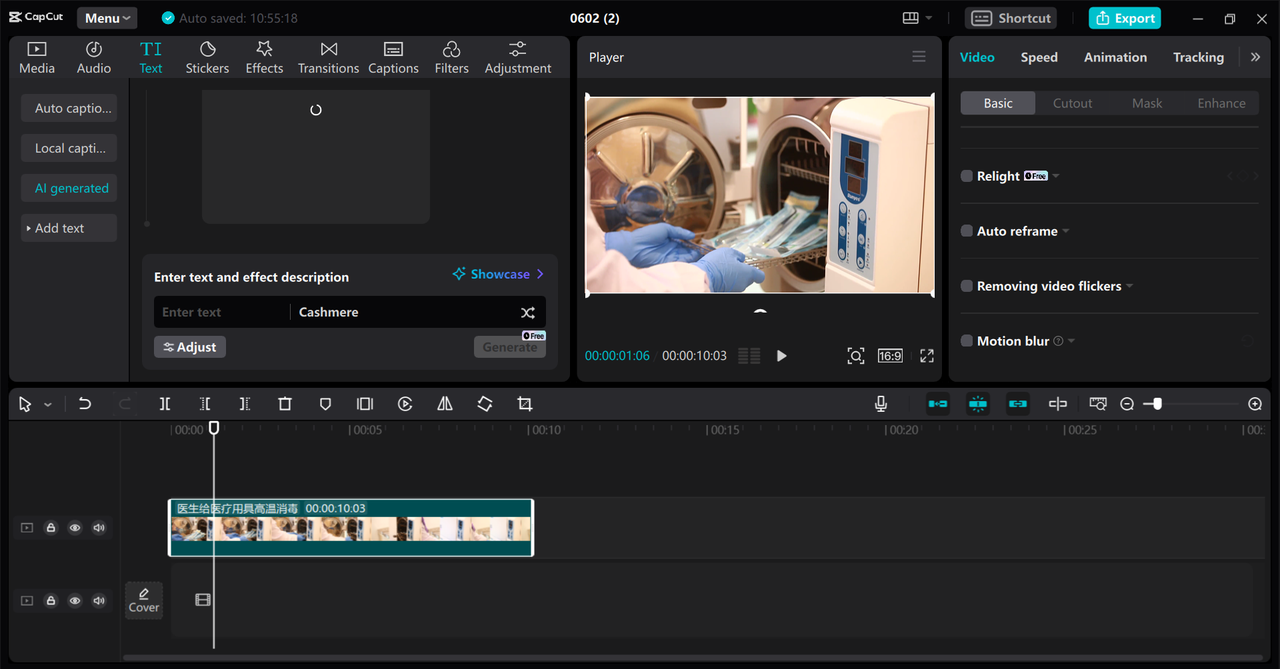Expand the Relight dropdown arrow
The width and height of the screenshot is (1280, 669).
[x=1056, y=176]
